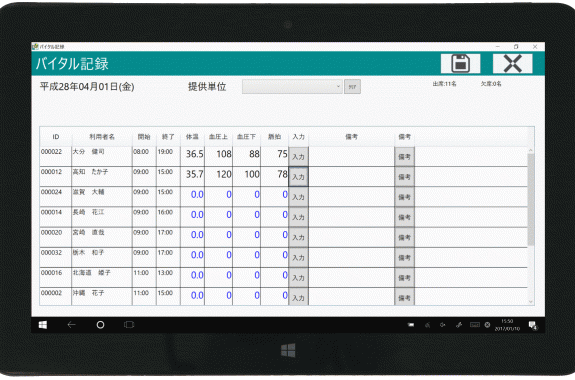
Task: Click 入力 button for ID 000024
Action: [x=298, y=197]
